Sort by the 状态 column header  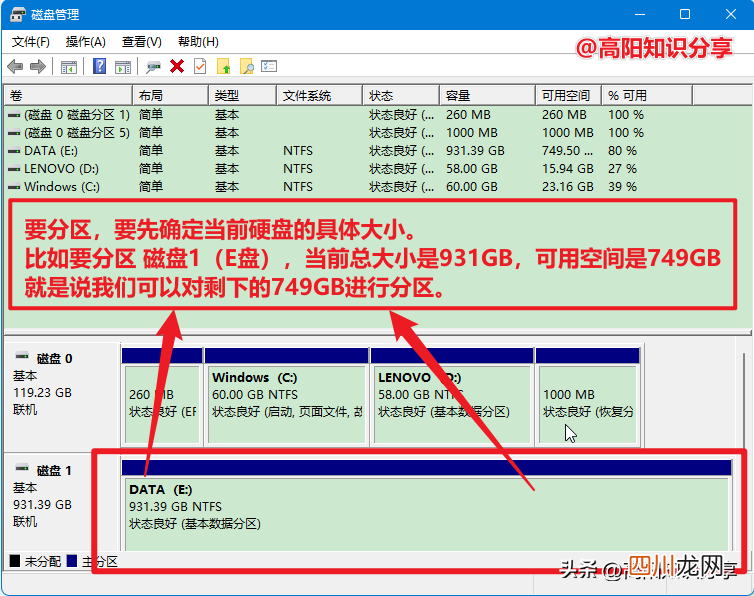click(x=401, y=95)
